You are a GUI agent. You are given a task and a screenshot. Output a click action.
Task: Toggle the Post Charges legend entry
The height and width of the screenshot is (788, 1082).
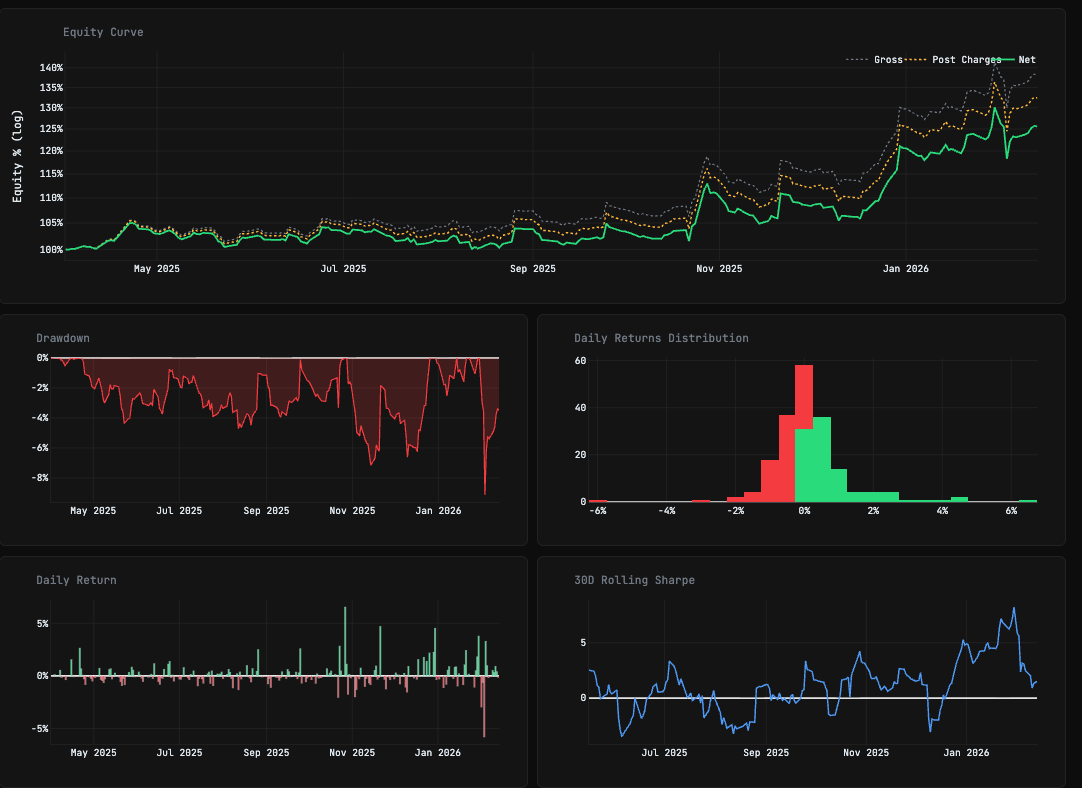966,60
